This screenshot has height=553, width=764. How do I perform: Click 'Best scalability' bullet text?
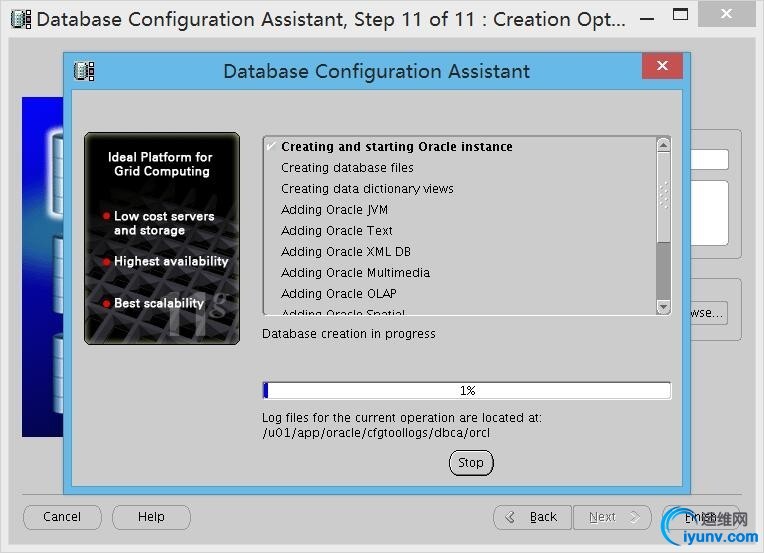(x=159, y=303)
